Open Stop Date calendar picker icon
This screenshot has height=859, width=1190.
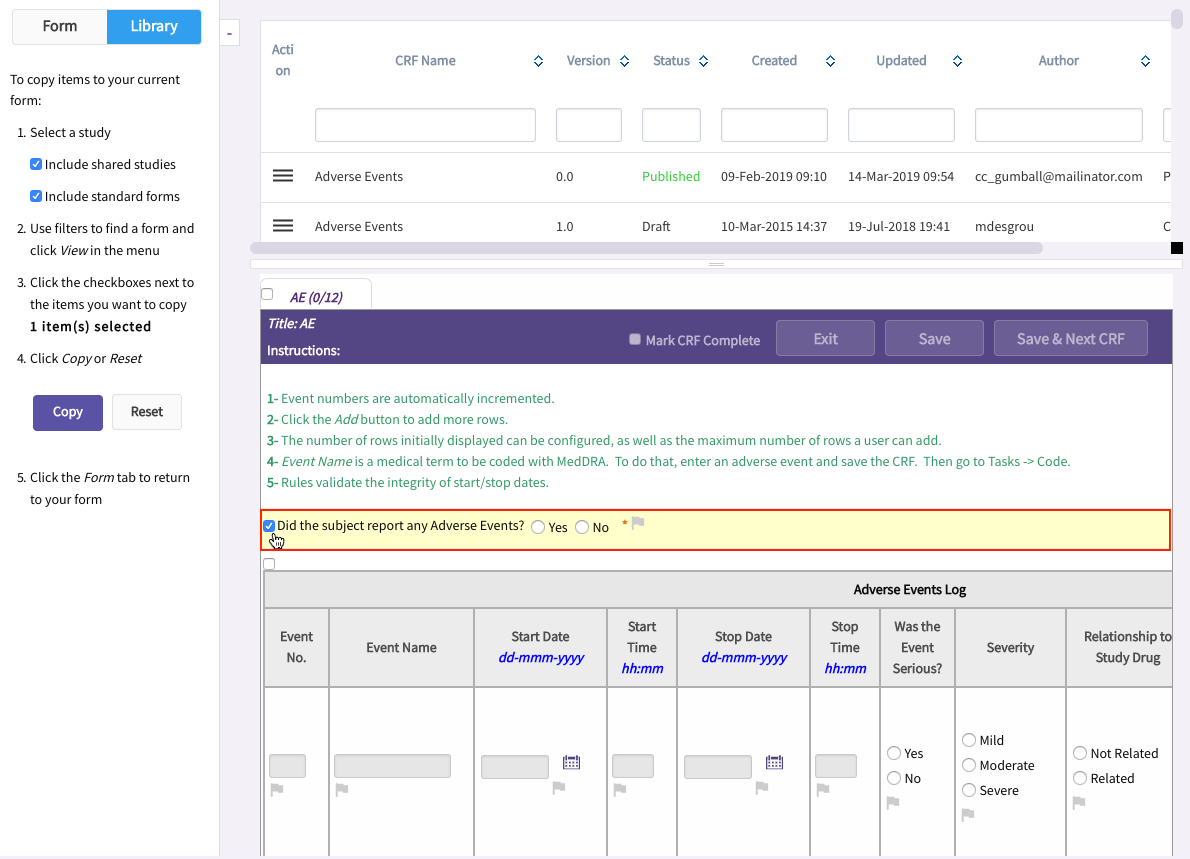click(774, 763)
